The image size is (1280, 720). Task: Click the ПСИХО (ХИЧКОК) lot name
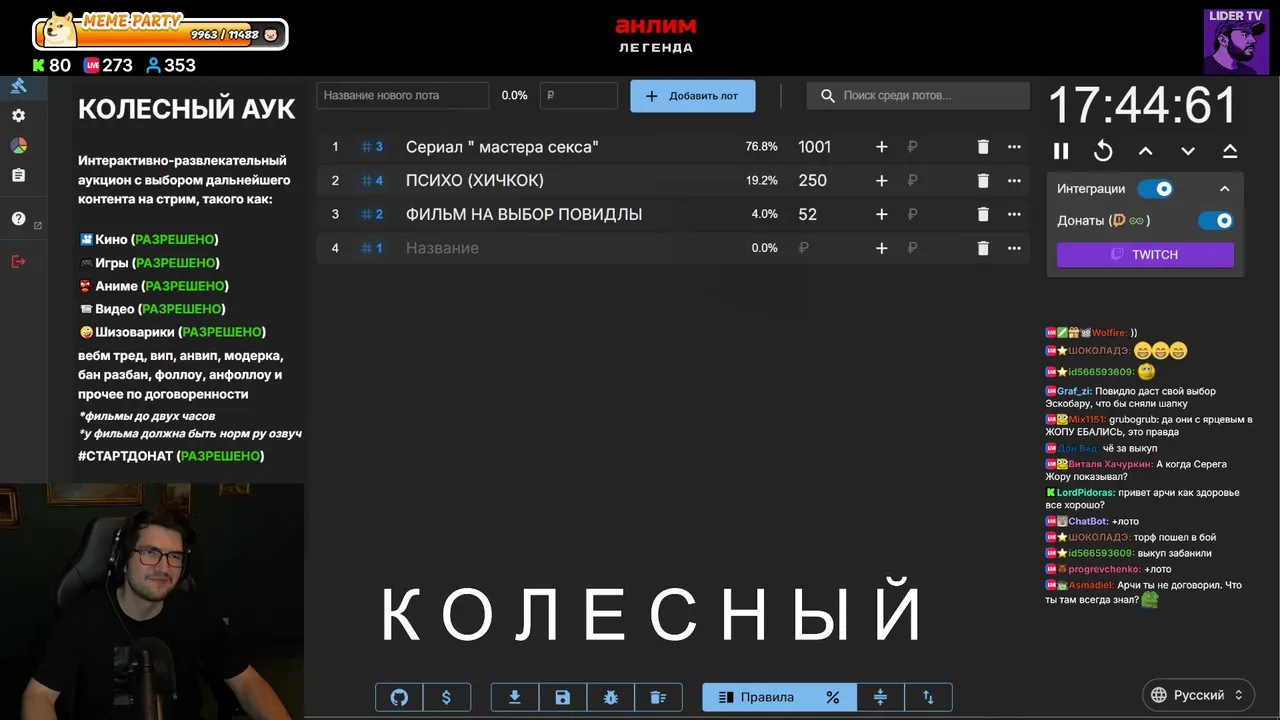[x=477, y=181]
